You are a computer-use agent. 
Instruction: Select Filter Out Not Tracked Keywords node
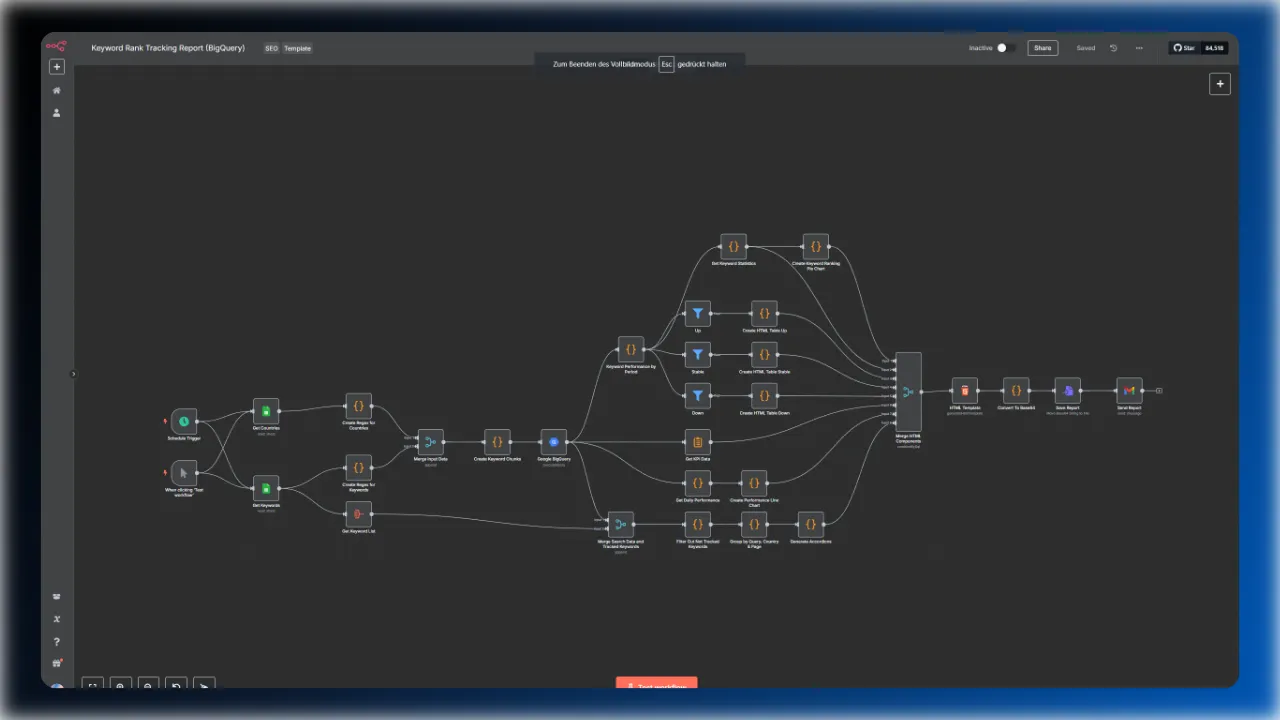[x=698, y=524]
